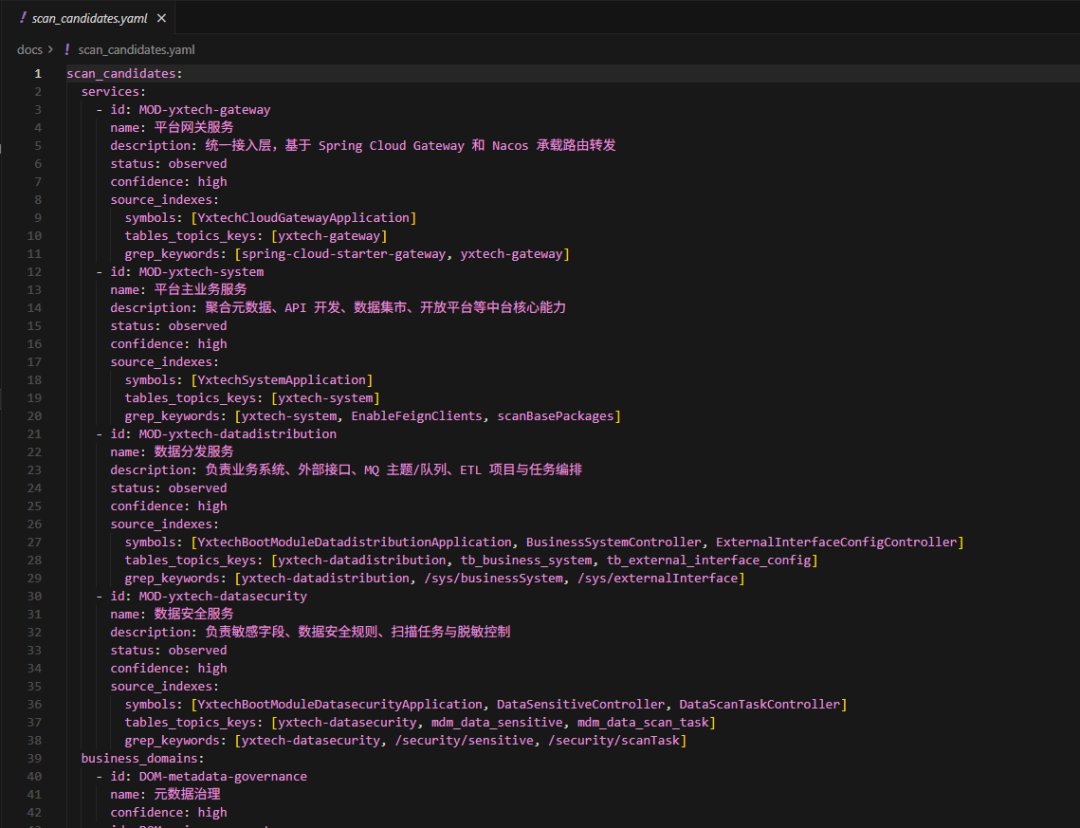The height and width of the screenshot is (828, 1080).
Task: Click 'MOD-yxtech-gateway' id value
Action: point(205,110)
